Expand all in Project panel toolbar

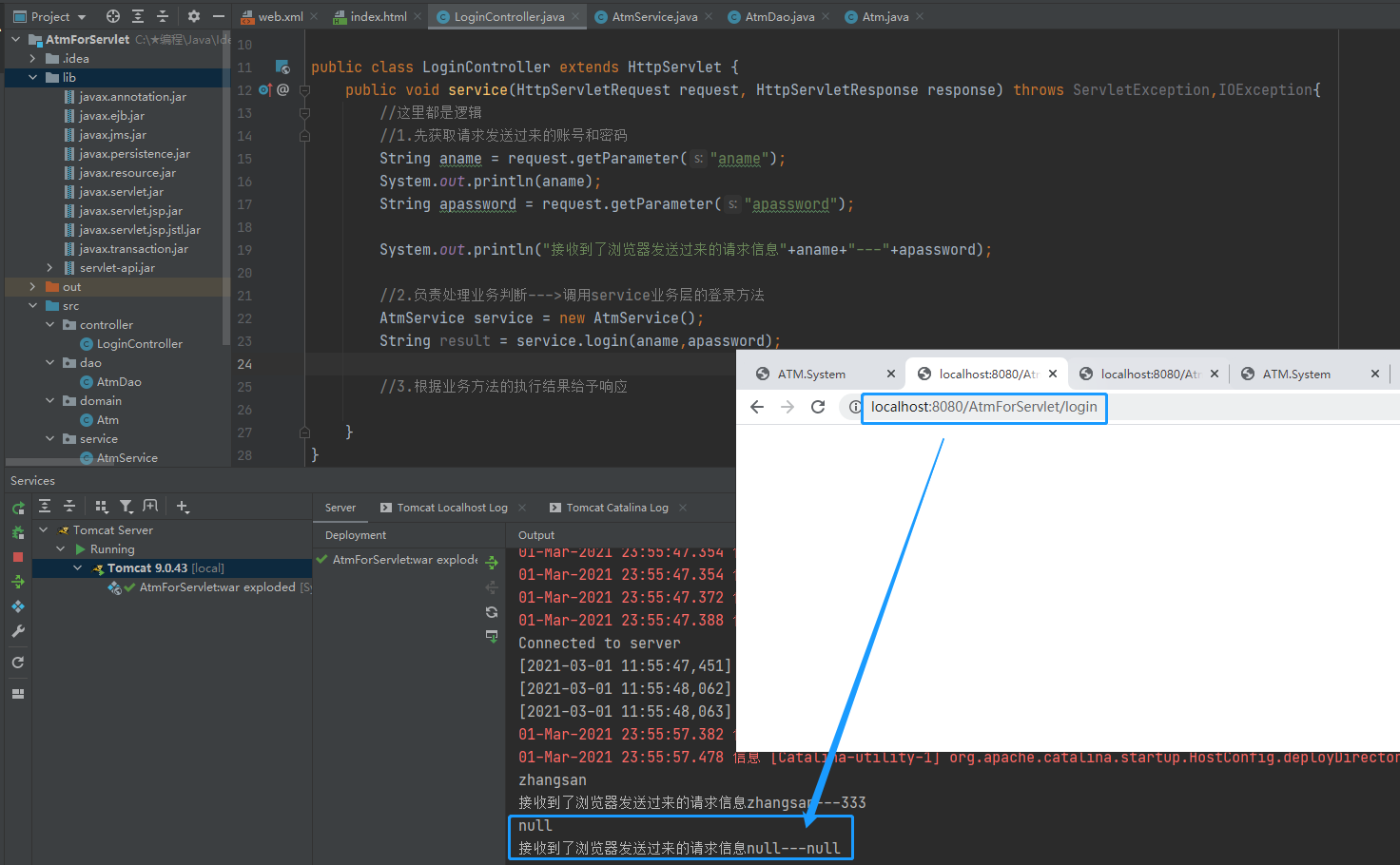(x=138, y=16)
